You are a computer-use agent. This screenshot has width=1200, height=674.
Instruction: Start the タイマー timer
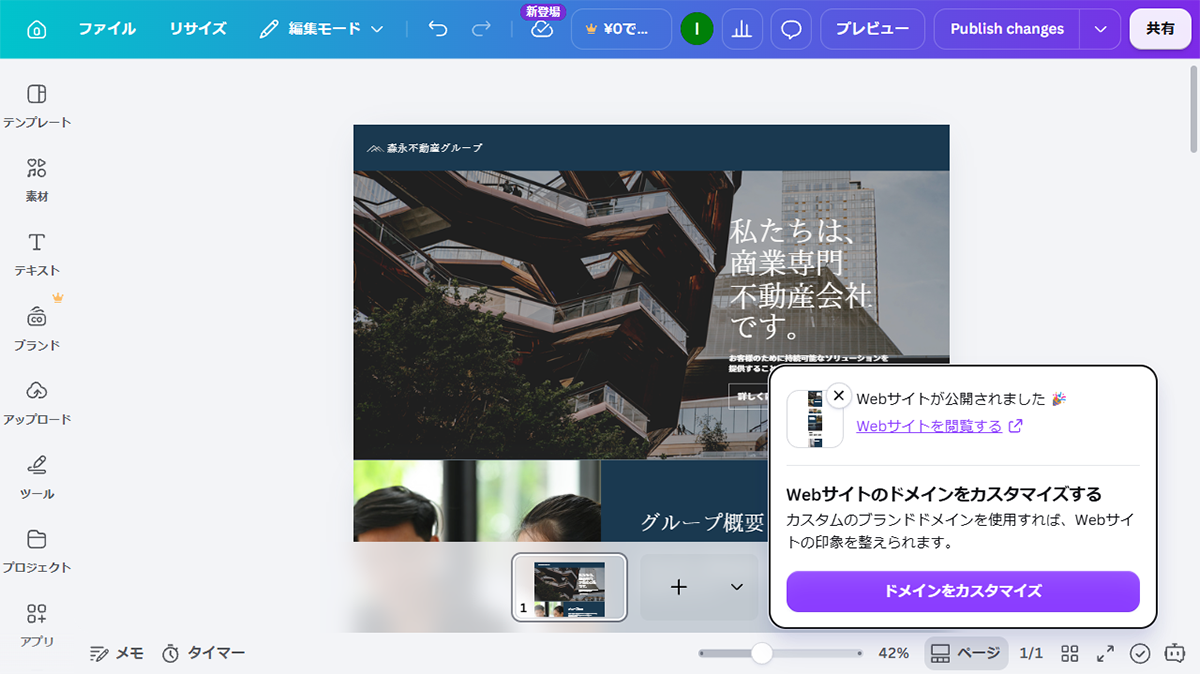[204, 653]
